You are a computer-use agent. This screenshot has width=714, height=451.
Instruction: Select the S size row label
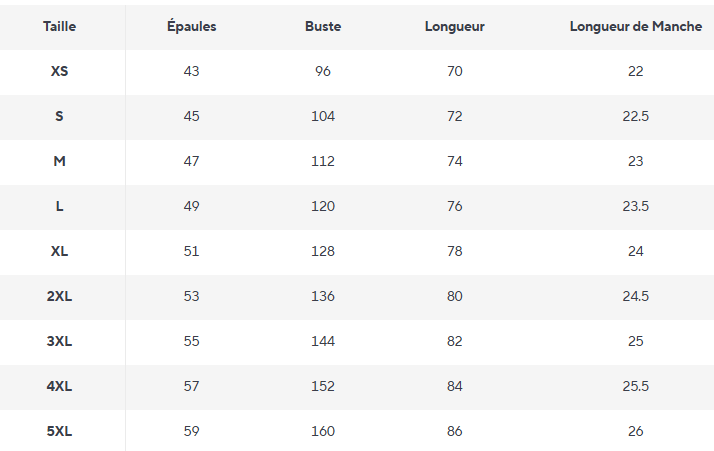point(59,117)
